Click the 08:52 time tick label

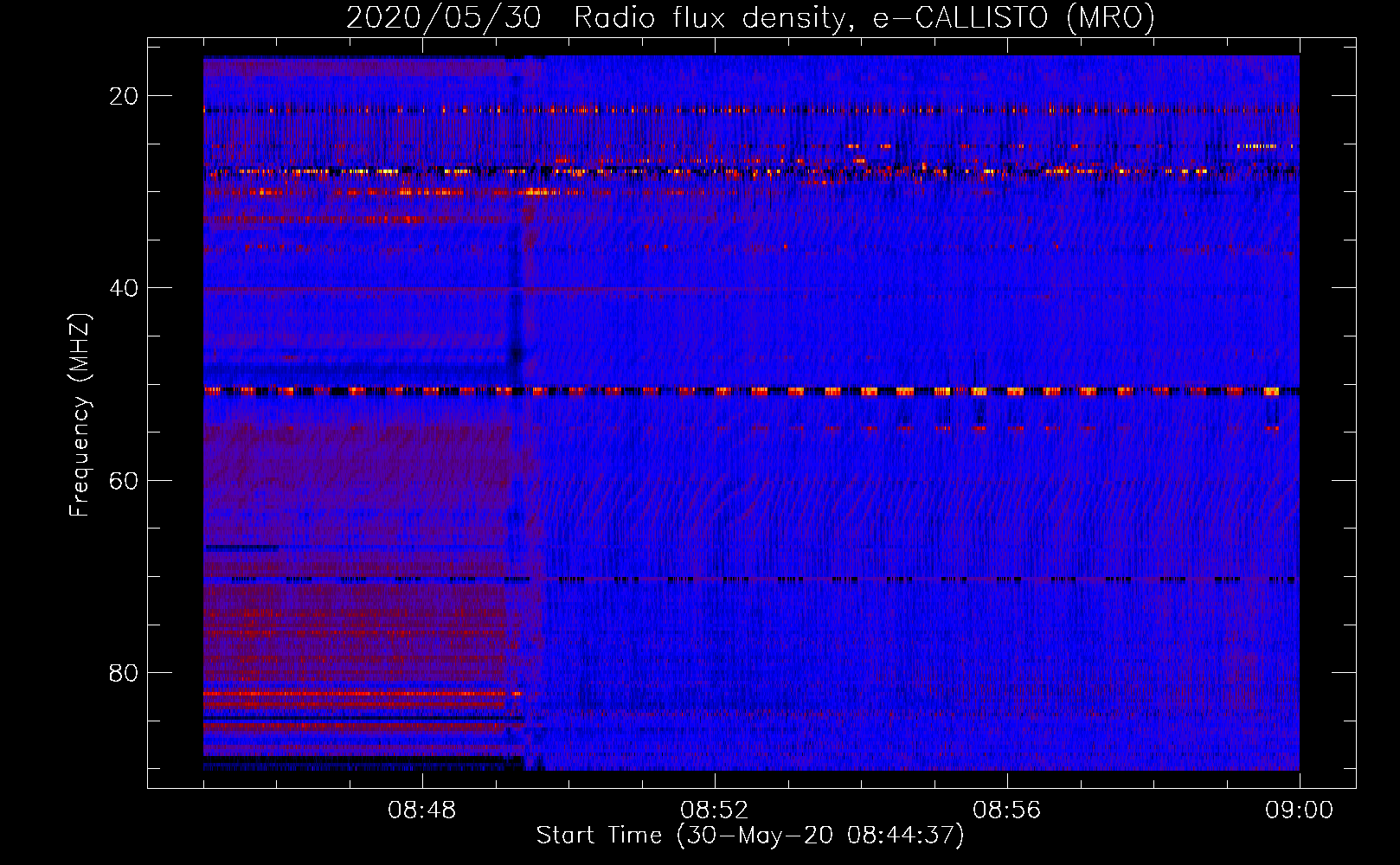tap(714, 811)
